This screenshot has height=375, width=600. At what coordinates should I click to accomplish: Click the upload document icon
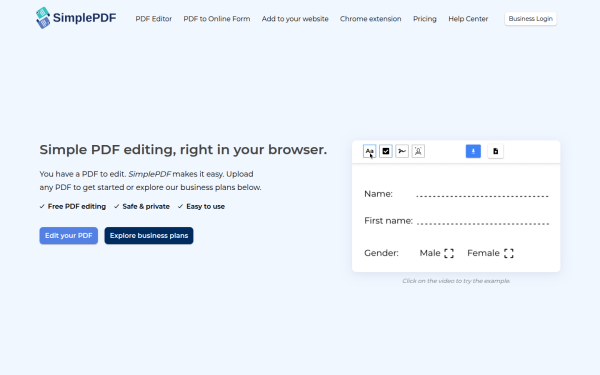pos(496,151)
